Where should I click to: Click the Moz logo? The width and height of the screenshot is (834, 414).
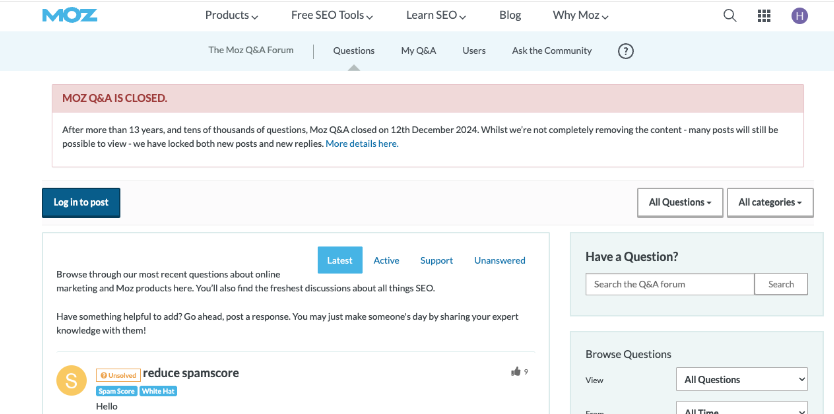coord(69,15)
